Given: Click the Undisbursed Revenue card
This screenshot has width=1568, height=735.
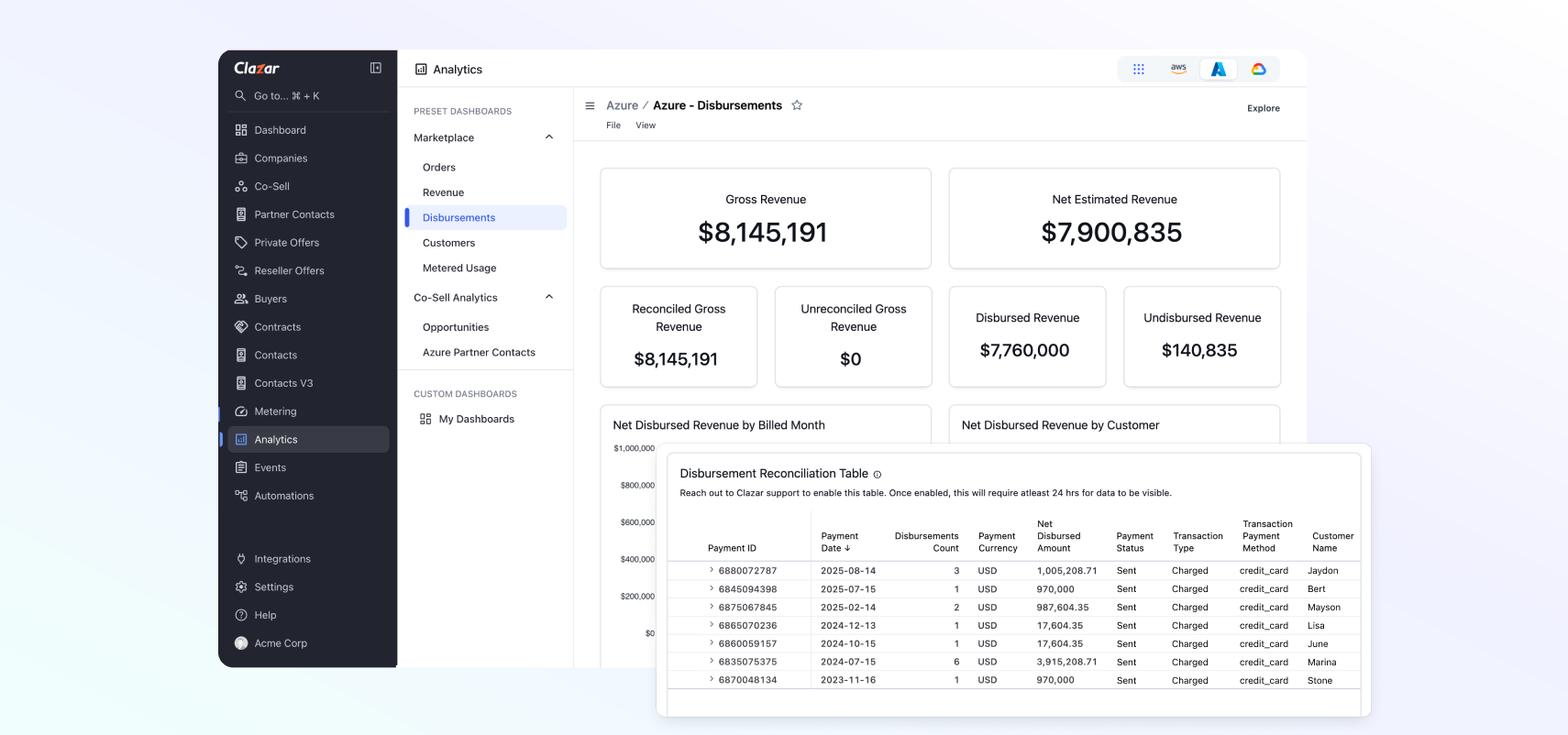Looking at the screenshot, I should pyautogui.click(x=1202, y=336).
